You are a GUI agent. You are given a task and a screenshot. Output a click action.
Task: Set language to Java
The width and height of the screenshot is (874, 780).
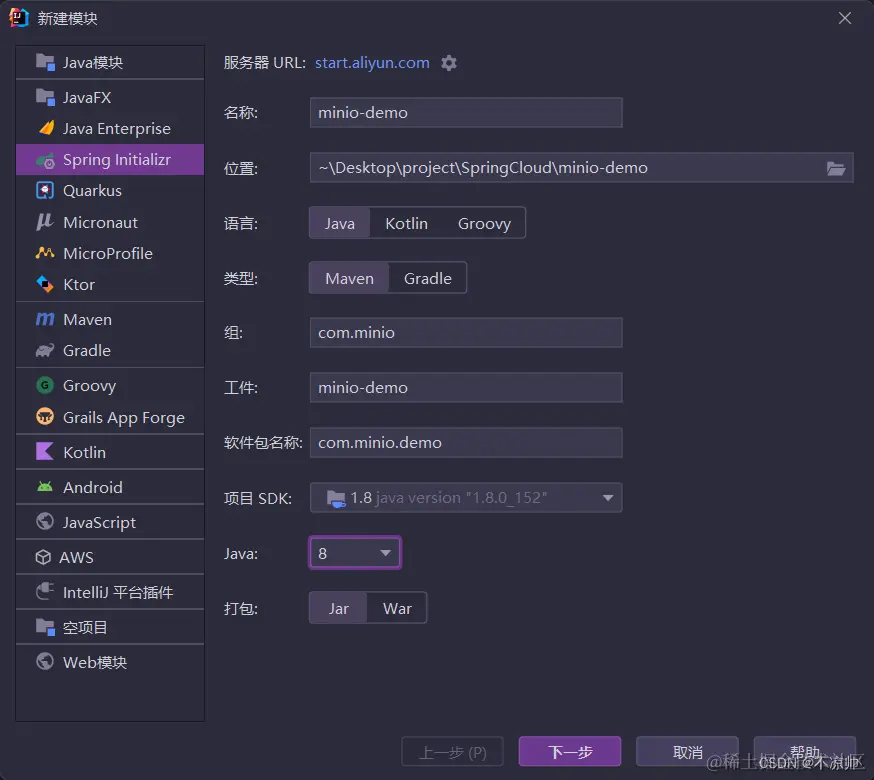tap(339, 223)
